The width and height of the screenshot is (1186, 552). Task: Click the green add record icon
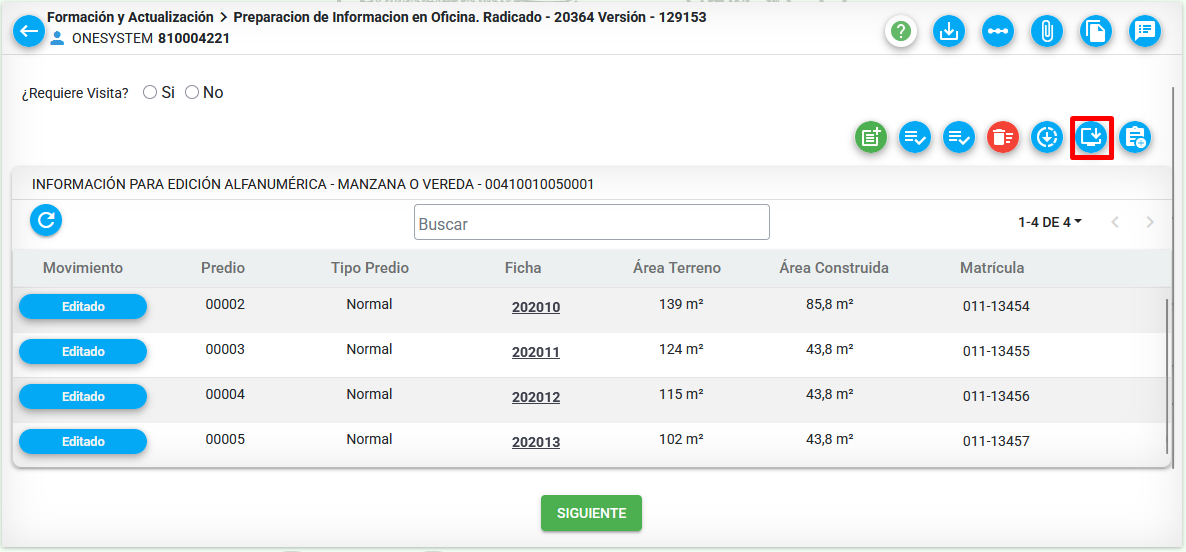tap(871, 138)
